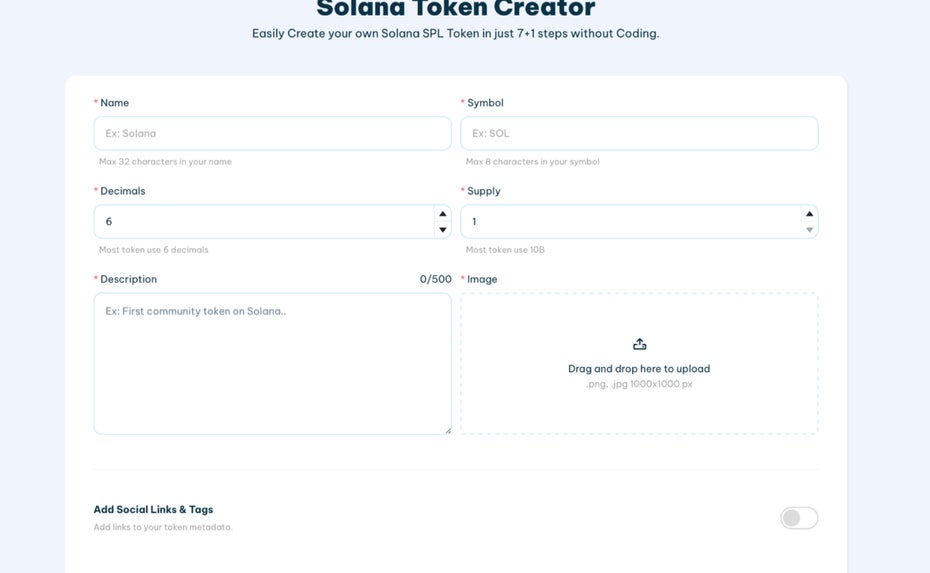The height and width of the screenshot is (573, 930).
Task: Focus the Name input field
Action: click(x=272, y=133)
